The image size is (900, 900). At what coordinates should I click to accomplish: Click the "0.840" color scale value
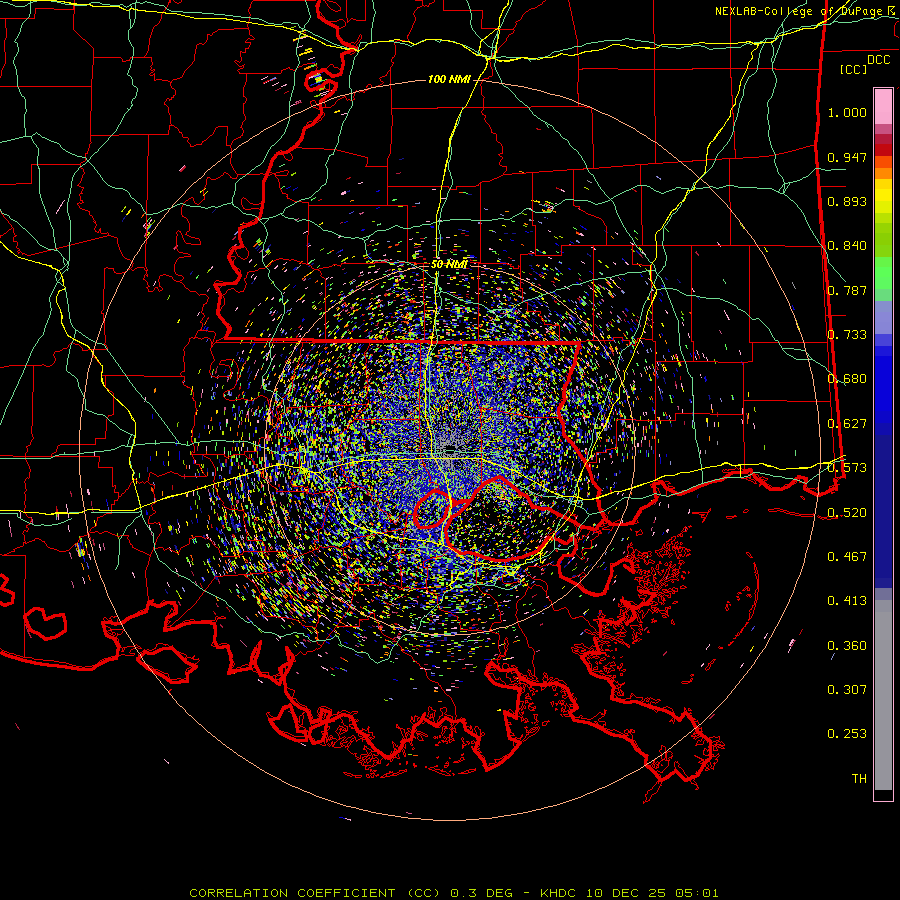847,246
